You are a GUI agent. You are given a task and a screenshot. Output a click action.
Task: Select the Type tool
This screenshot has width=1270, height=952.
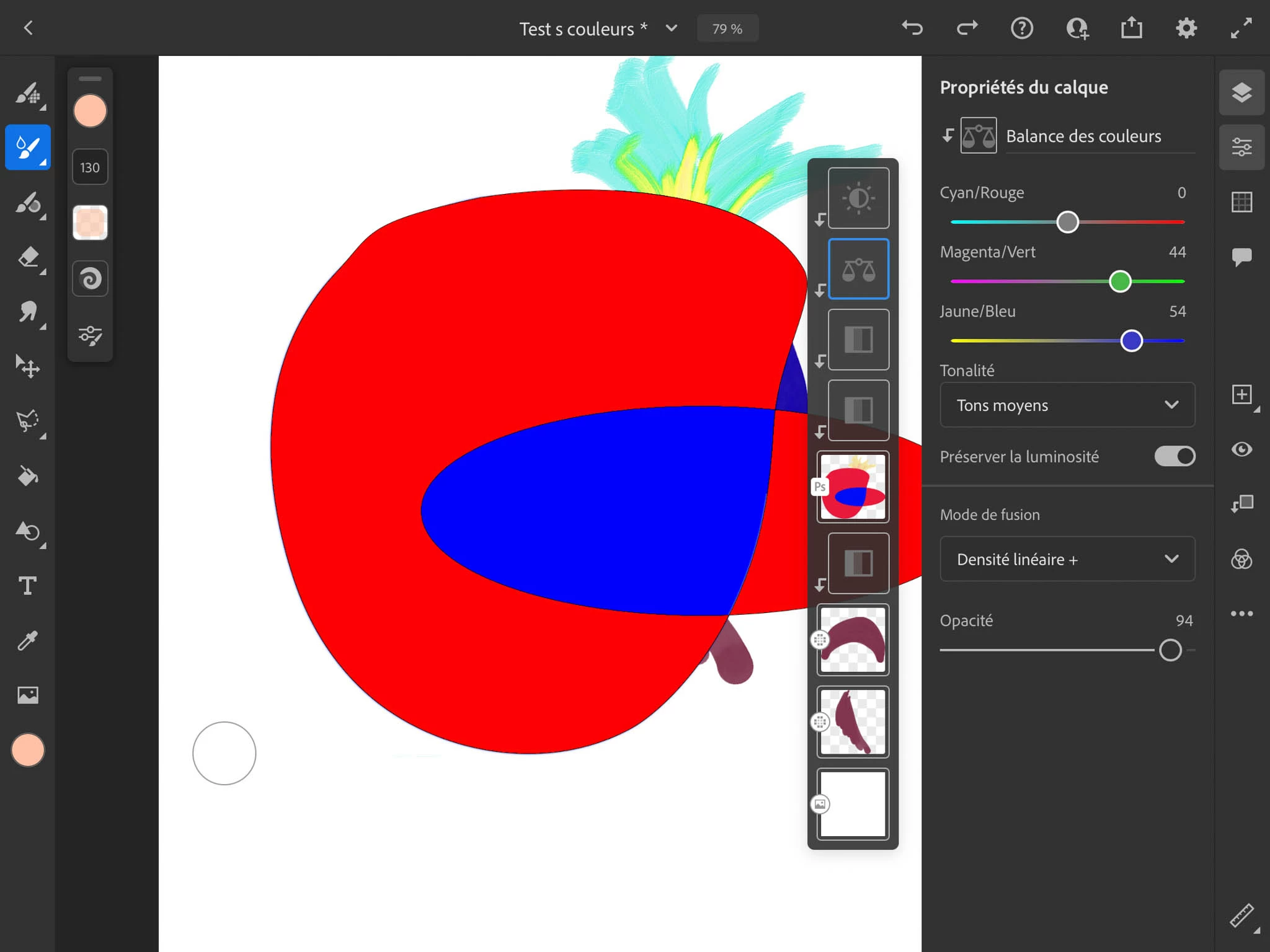point(28,586)
